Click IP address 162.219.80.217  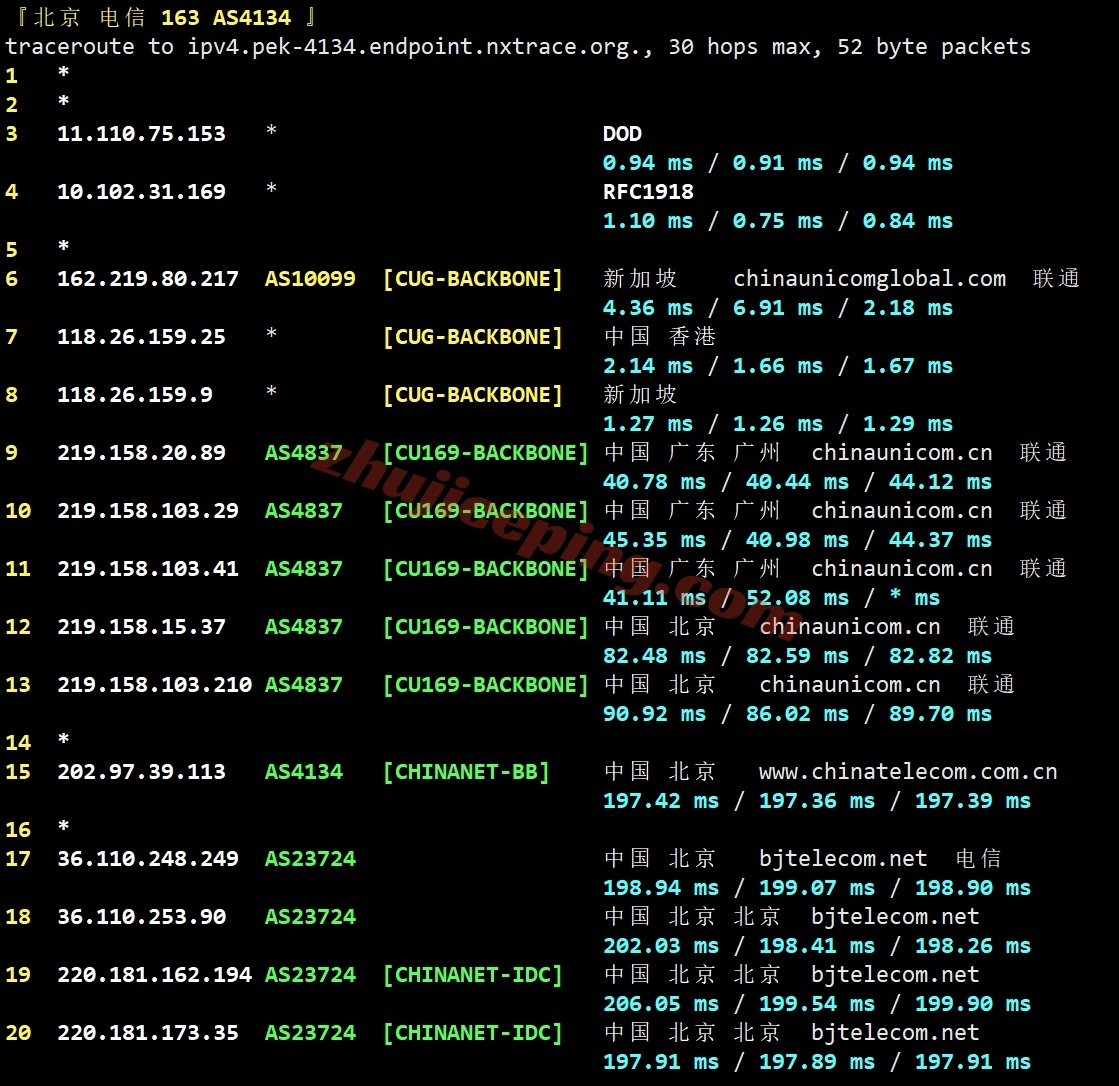148,279
